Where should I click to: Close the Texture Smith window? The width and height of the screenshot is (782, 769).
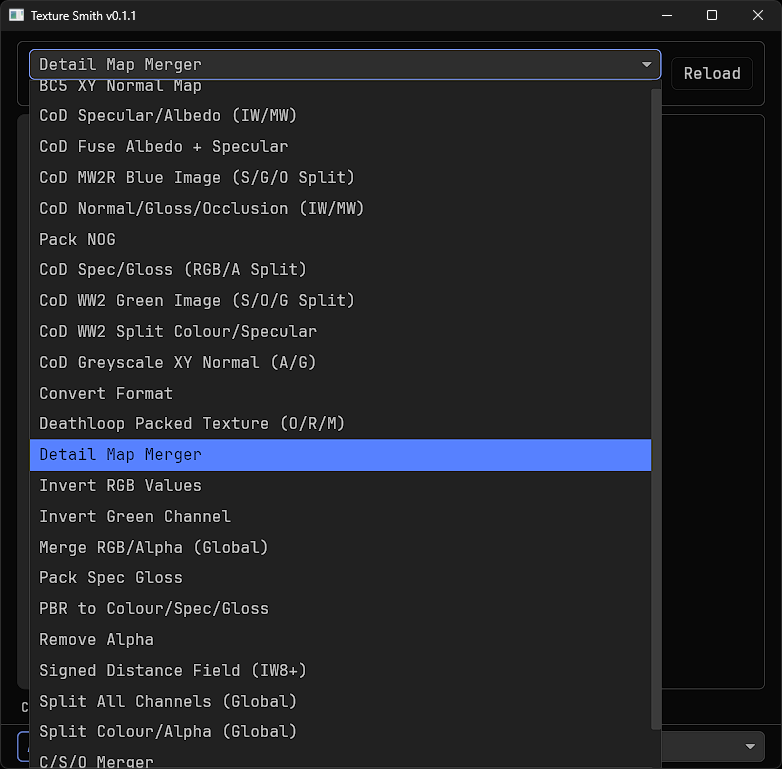pyautogui.click(x=758, y=15)
